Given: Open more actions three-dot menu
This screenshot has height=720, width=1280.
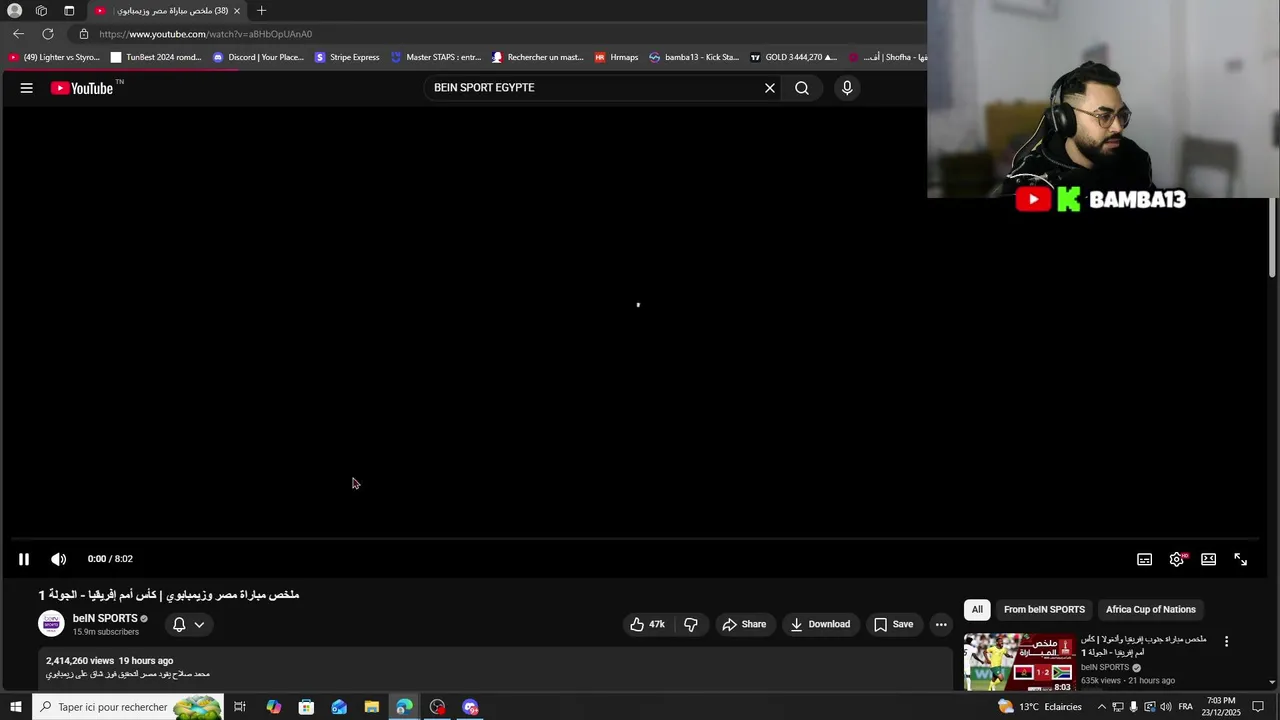Looking at the screenshot, I should point(941,624).
